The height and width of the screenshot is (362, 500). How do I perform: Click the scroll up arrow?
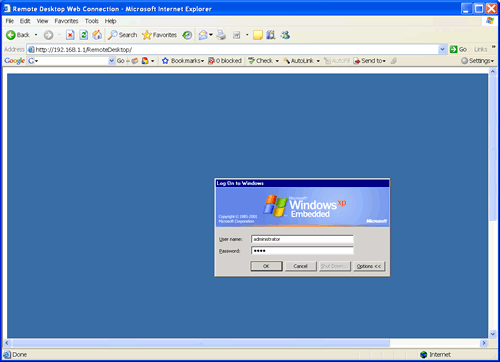pos(493,71)
